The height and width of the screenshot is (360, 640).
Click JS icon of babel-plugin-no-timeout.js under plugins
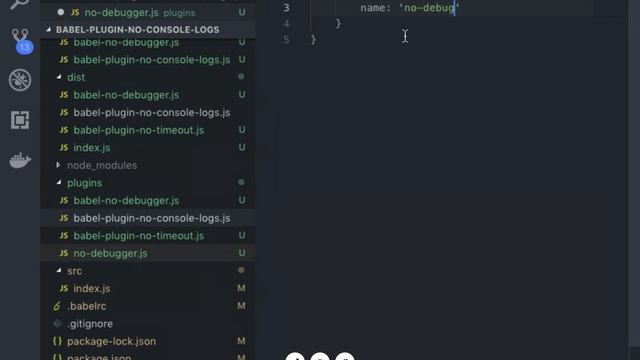(64, 236)
